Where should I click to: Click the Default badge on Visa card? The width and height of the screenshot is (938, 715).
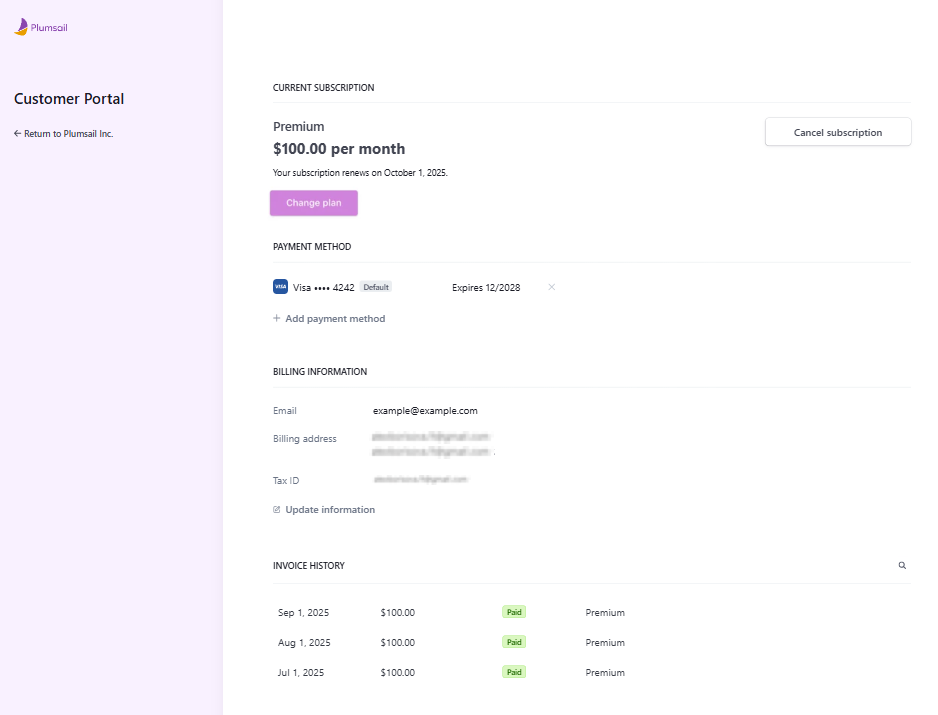point(376,287)
